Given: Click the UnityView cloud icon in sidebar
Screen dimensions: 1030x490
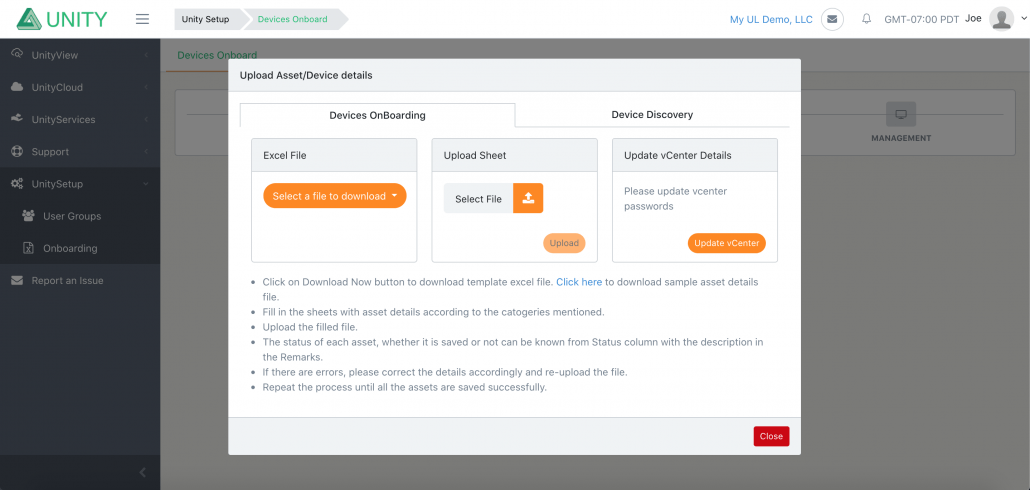Looking at the screenshot, I should (x=18, y=54).
